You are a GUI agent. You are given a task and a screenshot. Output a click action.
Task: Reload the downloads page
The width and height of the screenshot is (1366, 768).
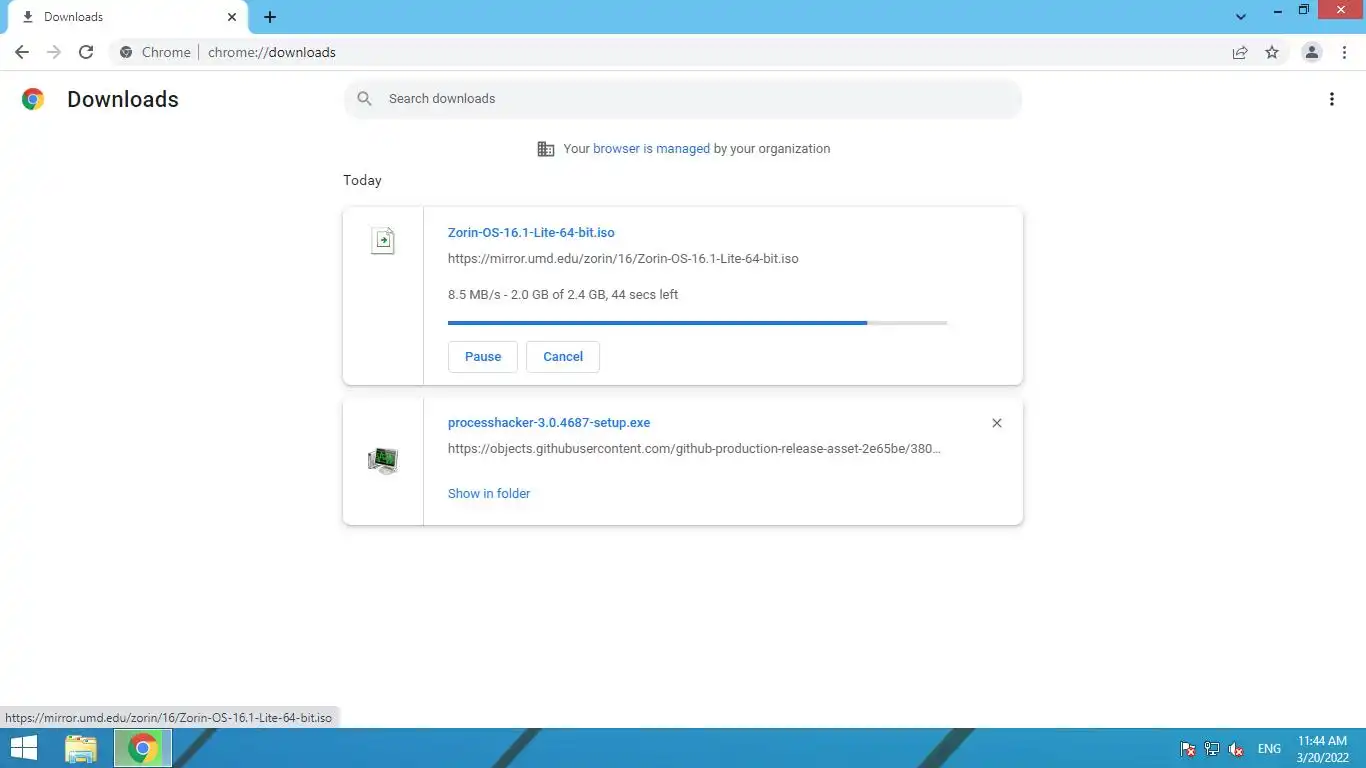point(86,52)
